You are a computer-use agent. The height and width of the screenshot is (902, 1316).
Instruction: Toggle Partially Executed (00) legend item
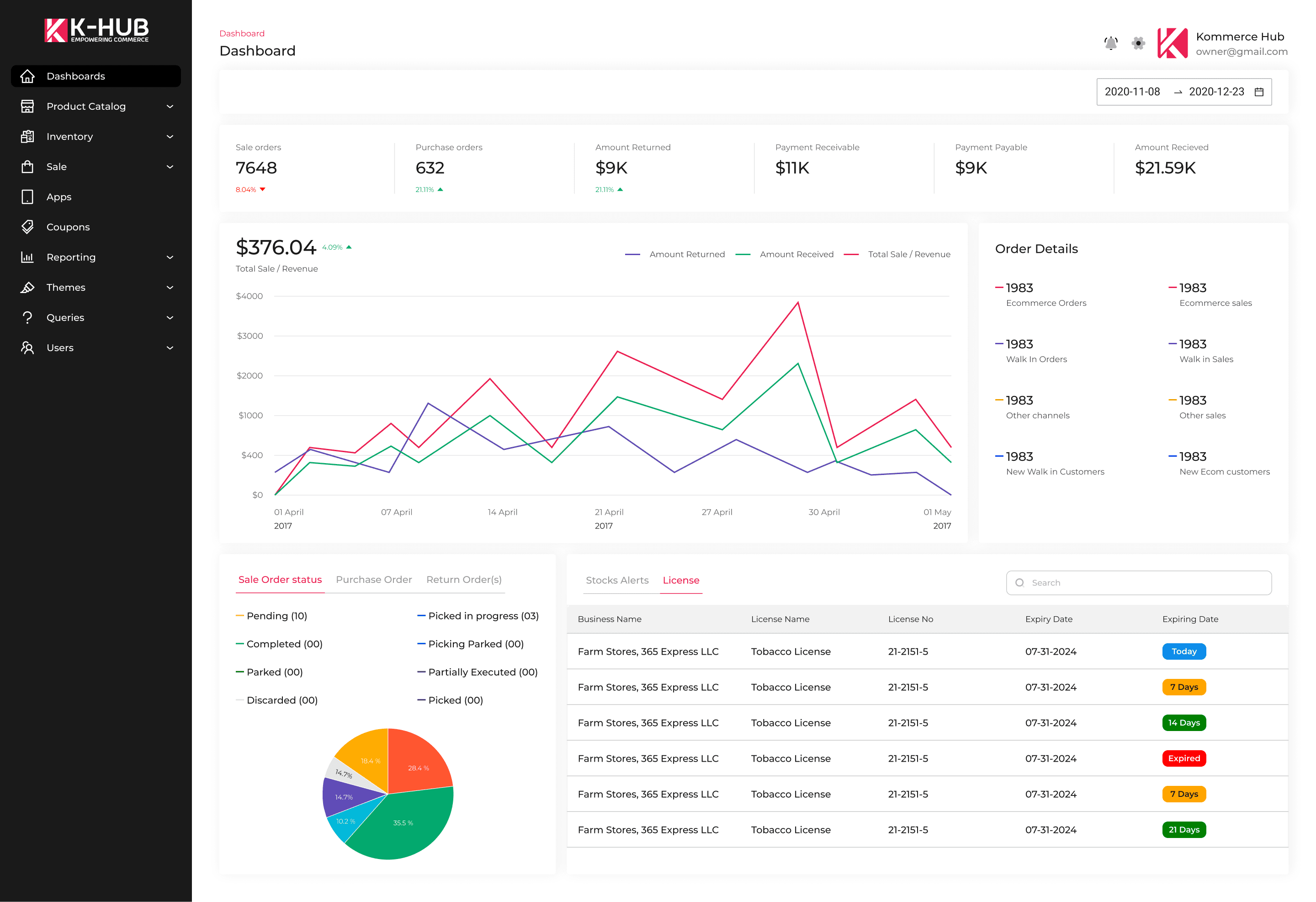tap(478, 672)
